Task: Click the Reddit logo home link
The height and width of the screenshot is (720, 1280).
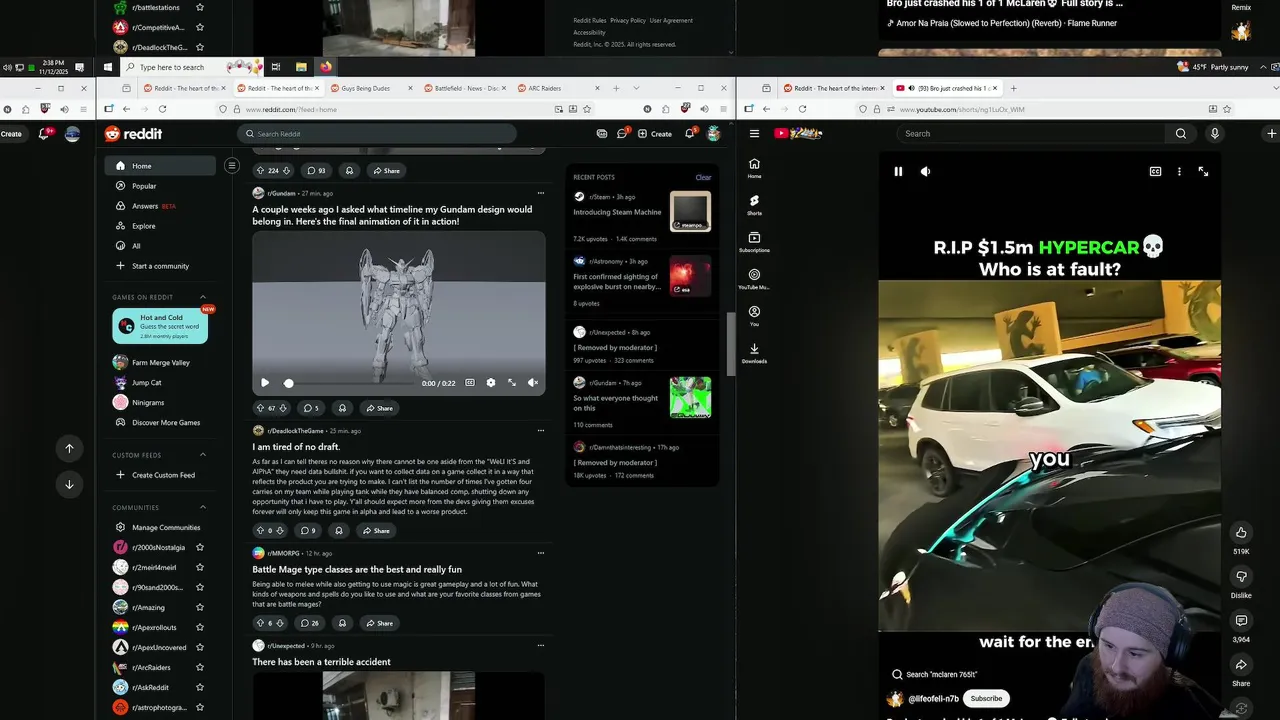Action: click(133, 133)
